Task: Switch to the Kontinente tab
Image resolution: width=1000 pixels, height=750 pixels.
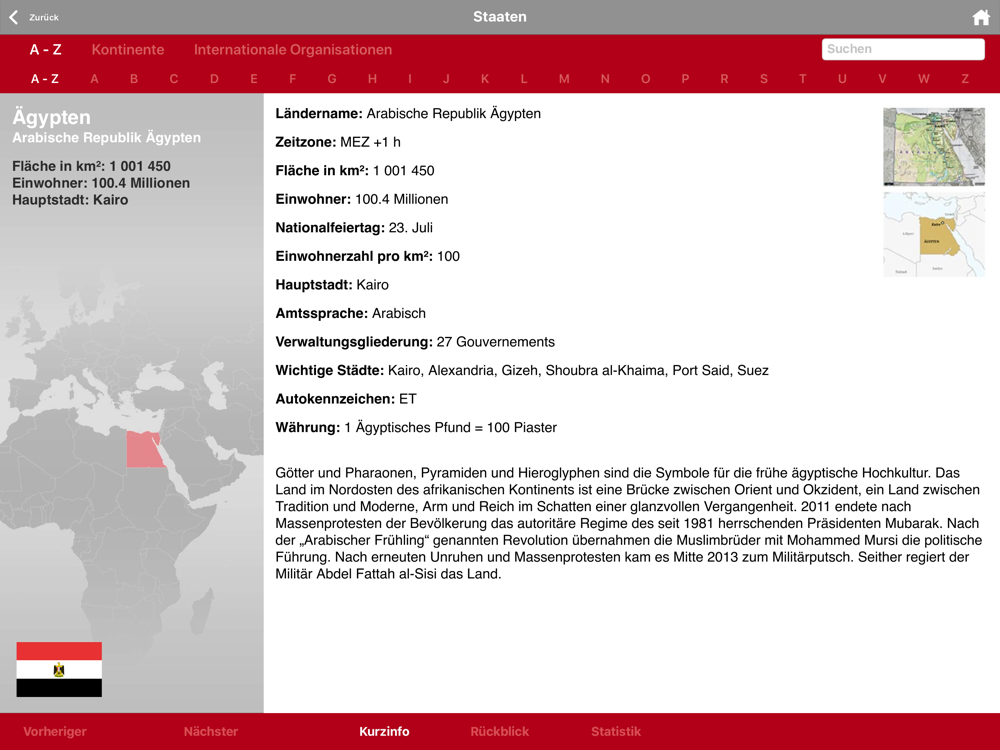Action: pyautogui.click(x=128, y=50)
